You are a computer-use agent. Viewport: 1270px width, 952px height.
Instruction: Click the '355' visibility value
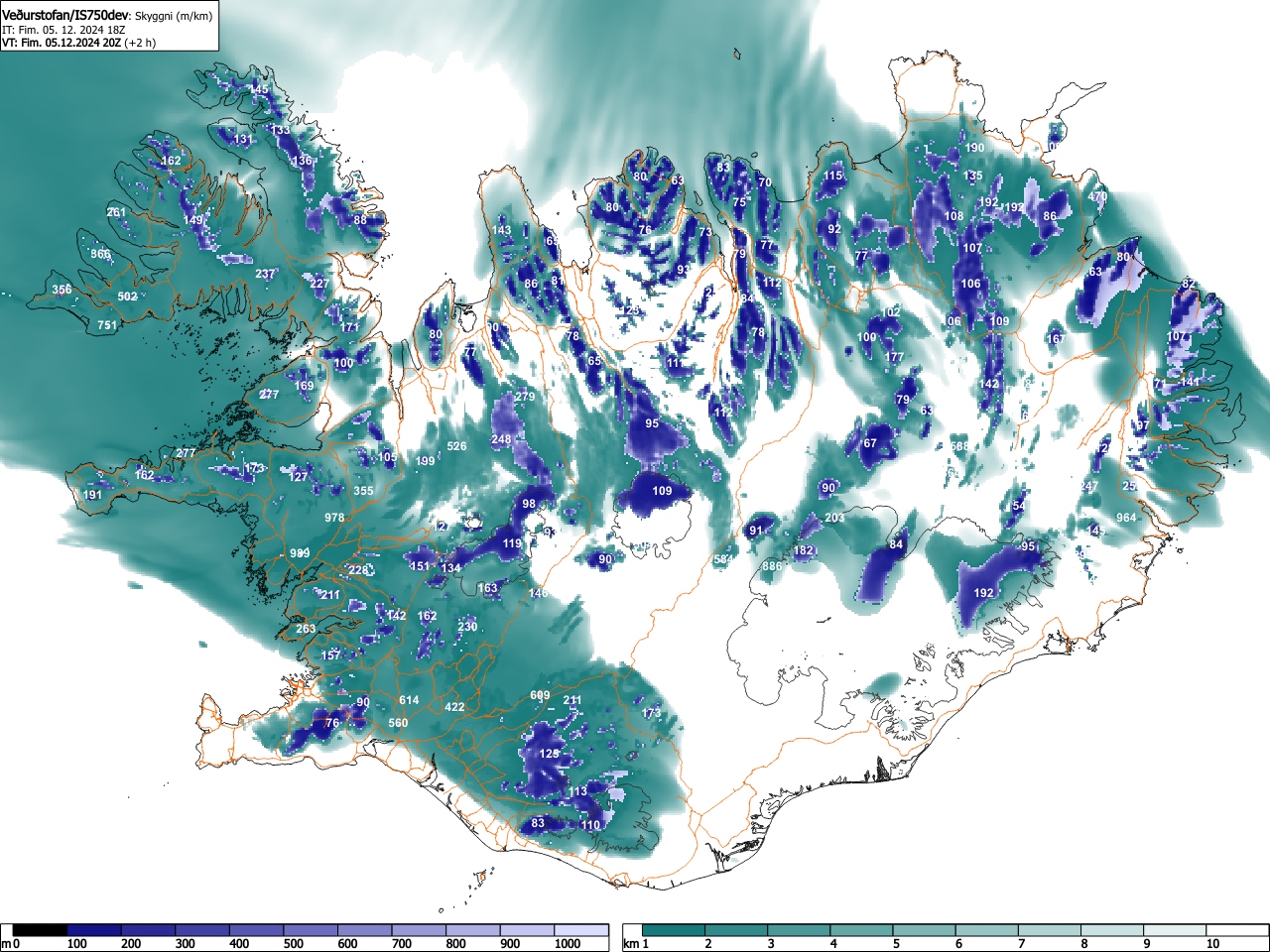coord(363,491)
